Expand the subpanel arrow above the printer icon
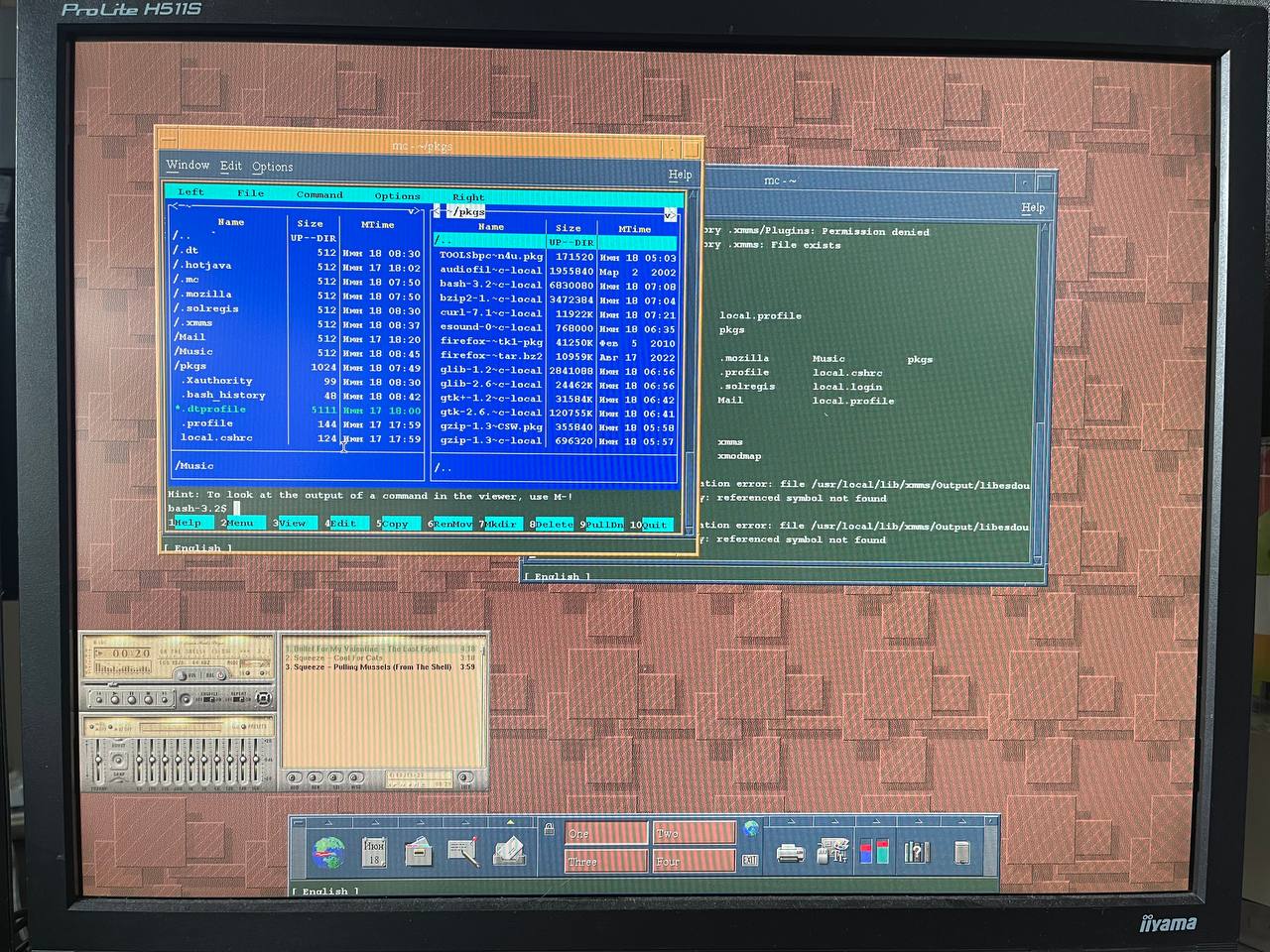 click(791, 822)
